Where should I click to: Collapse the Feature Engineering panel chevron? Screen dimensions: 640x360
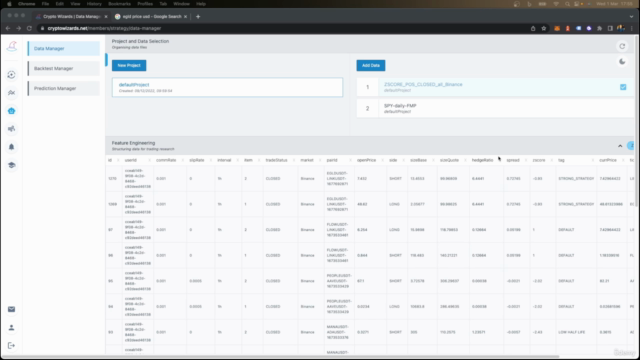pos(620,146)
